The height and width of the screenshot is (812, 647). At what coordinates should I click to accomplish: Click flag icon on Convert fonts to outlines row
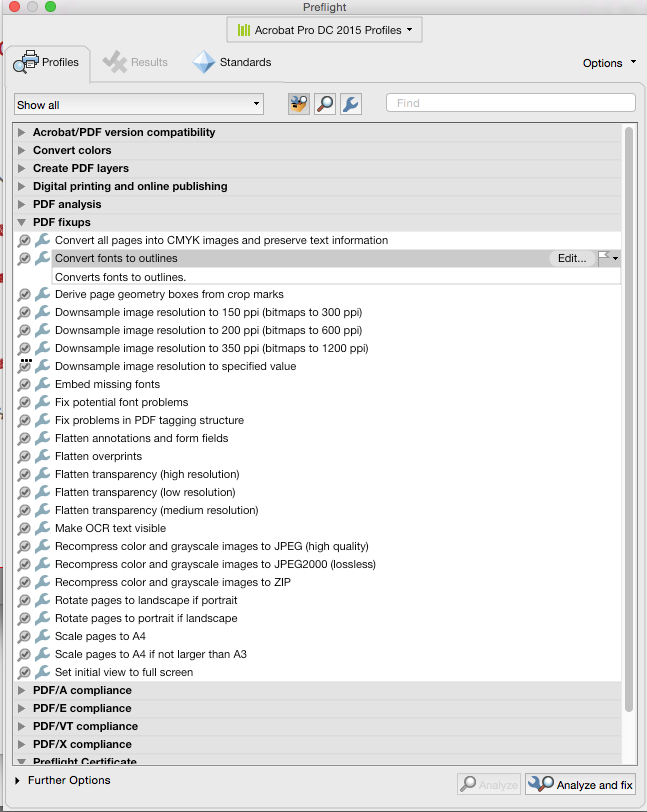[603, 258]
